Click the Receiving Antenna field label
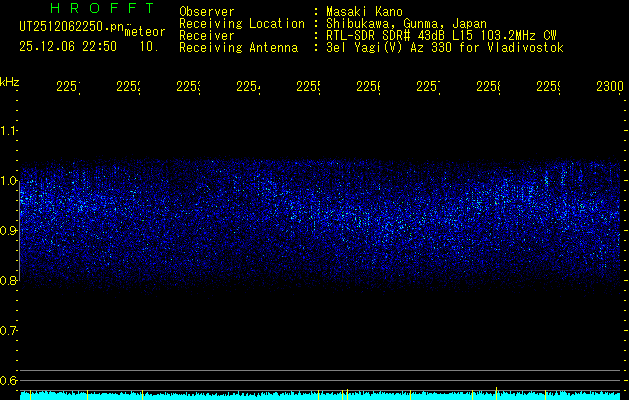Viewport: 629px width, 400px height. [238, 47]
